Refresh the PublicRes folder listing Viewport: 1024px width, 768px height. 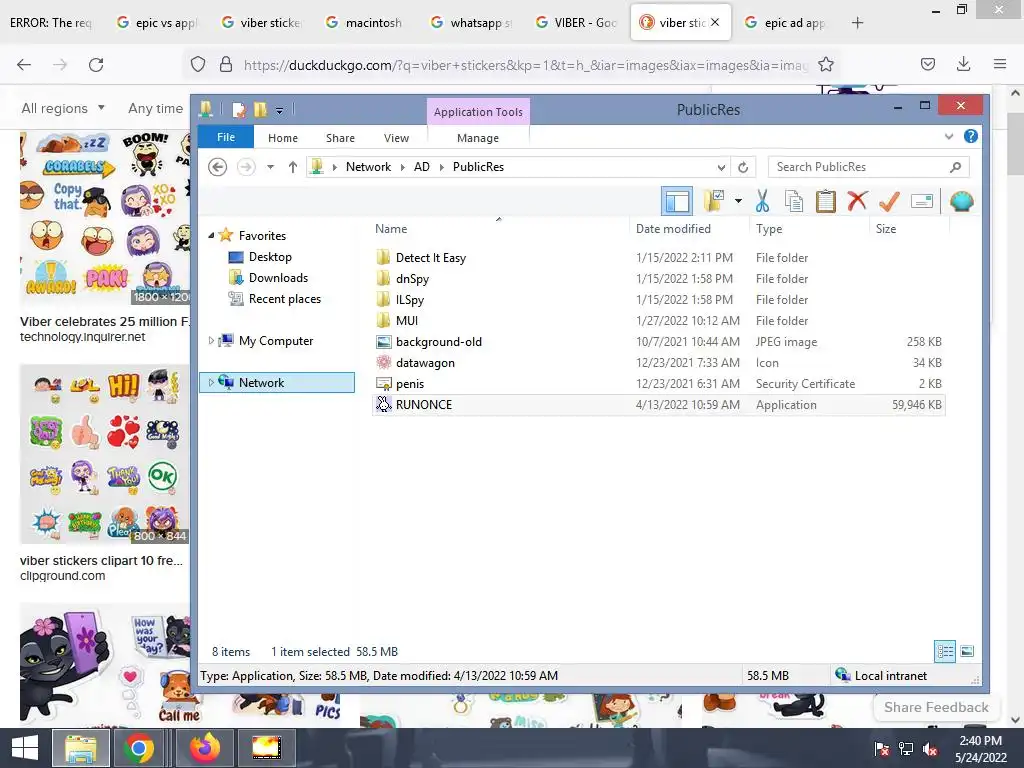click(743, 167)
